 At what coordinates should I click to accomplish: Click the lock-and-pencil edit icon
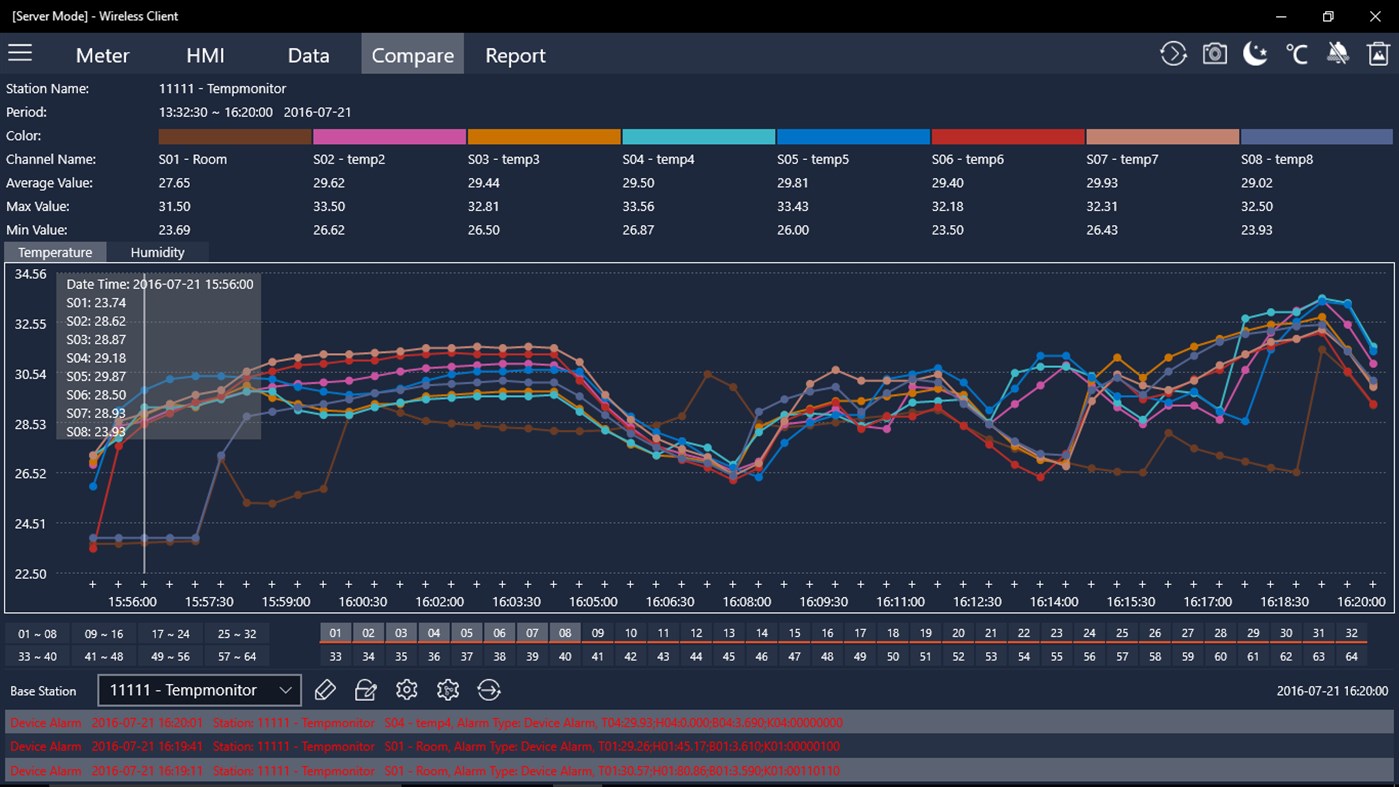coord(365,690)
